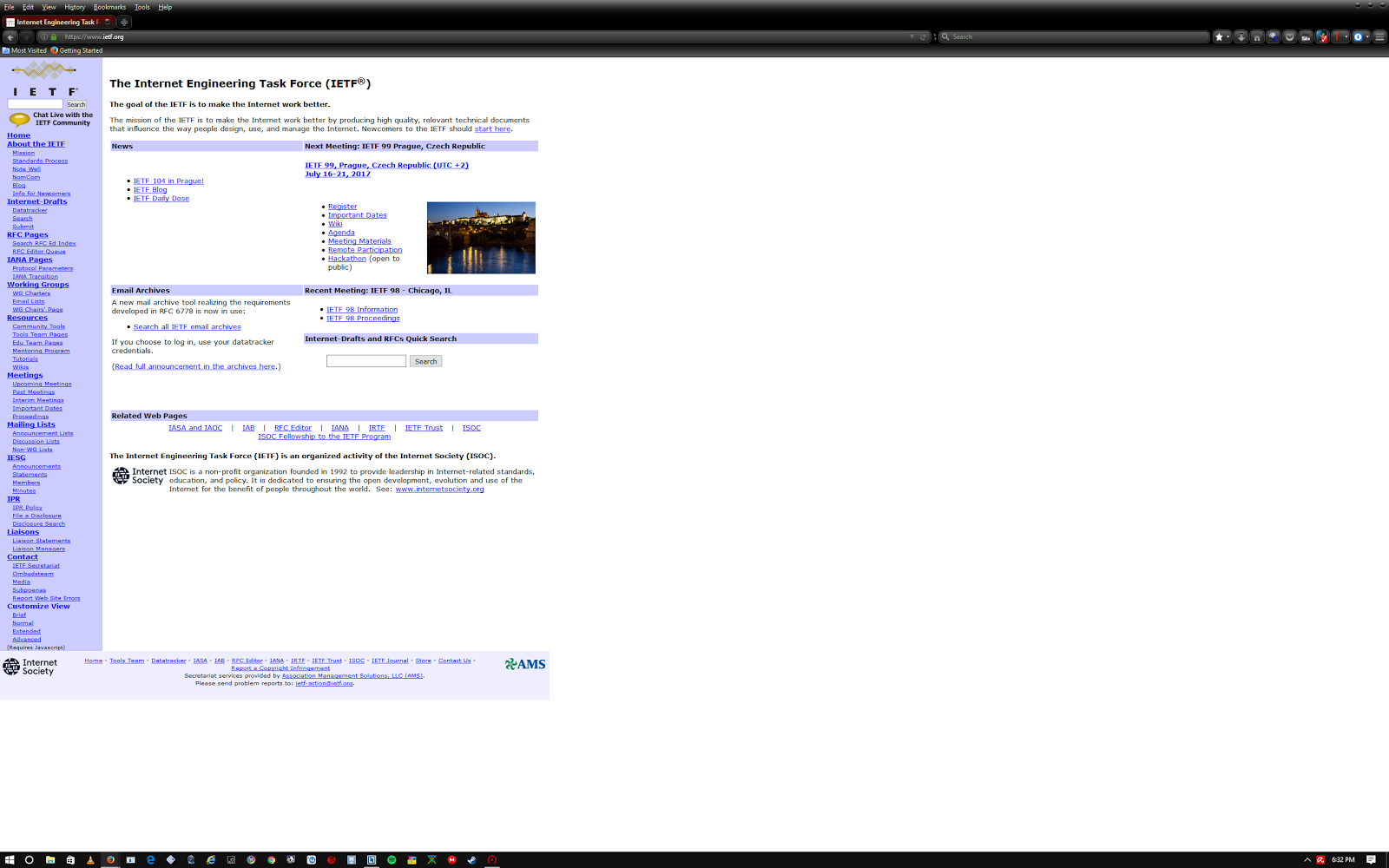The height and width of the screenshot is (868, 1389).
Task: Open the Pocket toolbar icon
Action: 1290,36
